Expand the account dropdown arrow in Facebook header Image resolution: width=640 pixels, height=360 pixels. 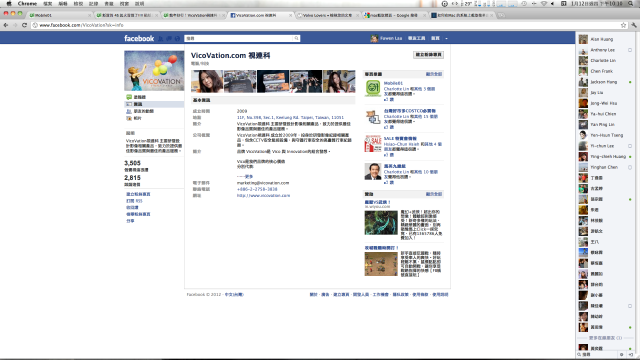click(446, 38)
